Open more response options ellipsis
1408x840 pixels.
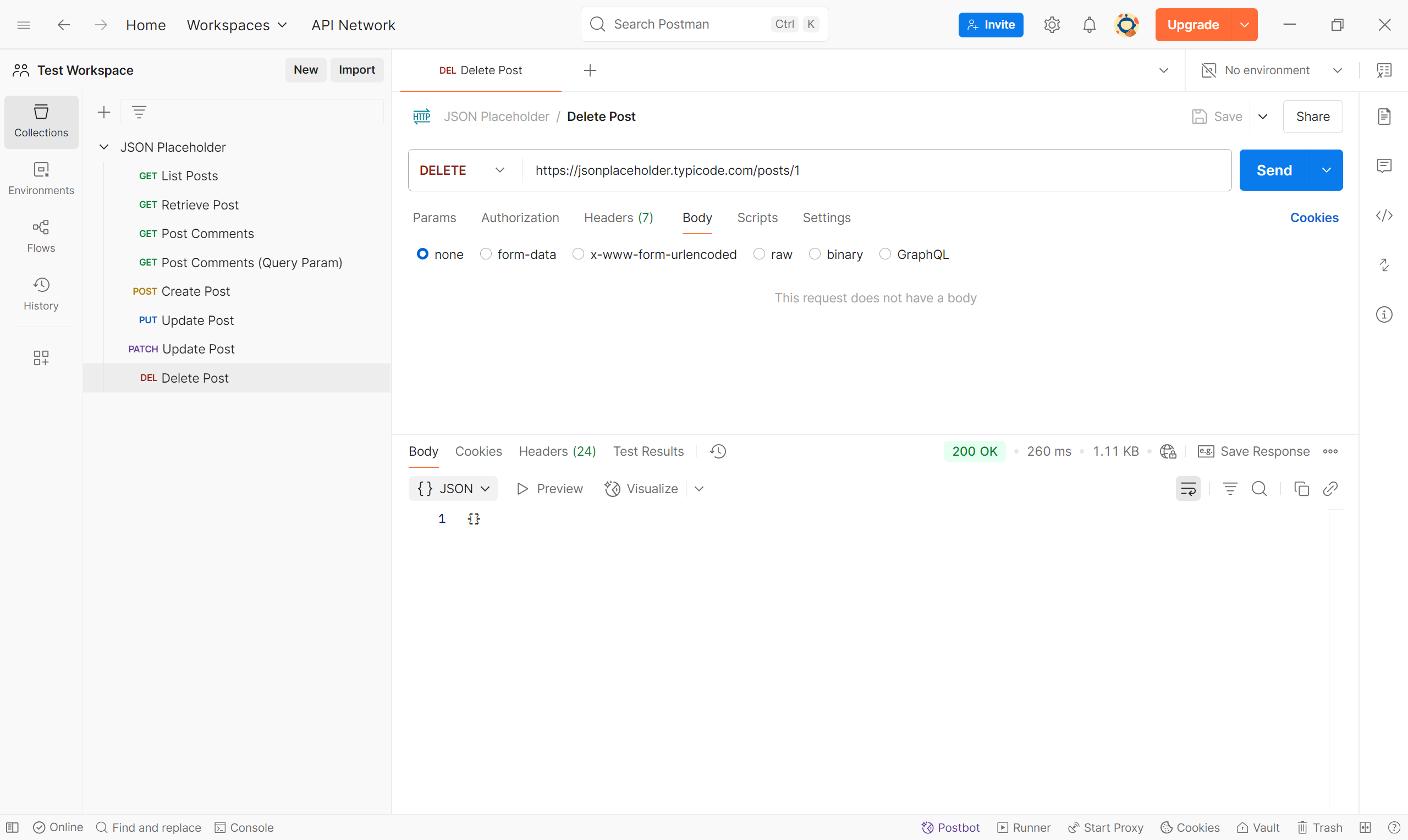pos(1330,451)
